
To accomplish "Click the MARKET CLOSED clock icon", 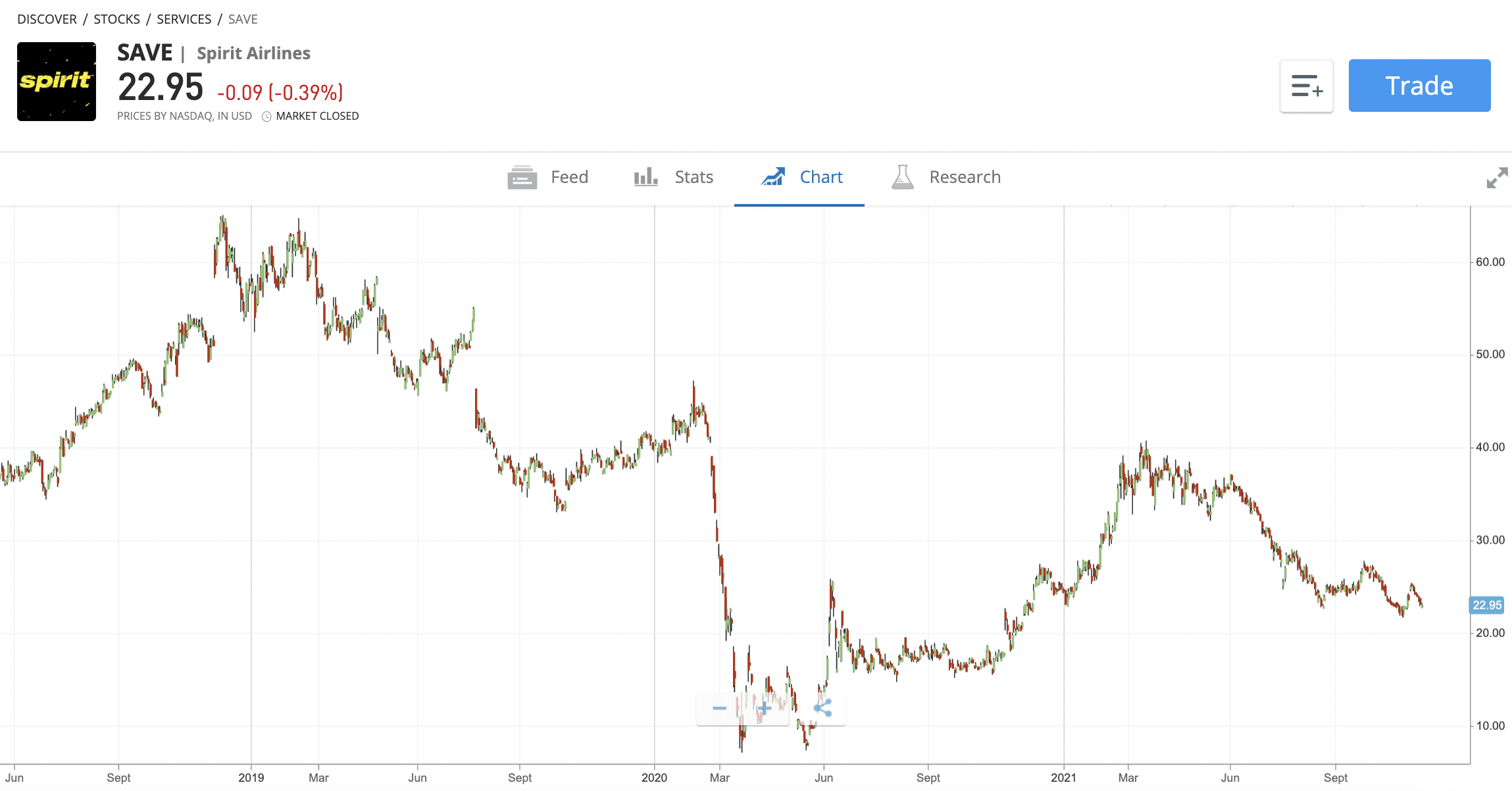I will click(266, 116).
